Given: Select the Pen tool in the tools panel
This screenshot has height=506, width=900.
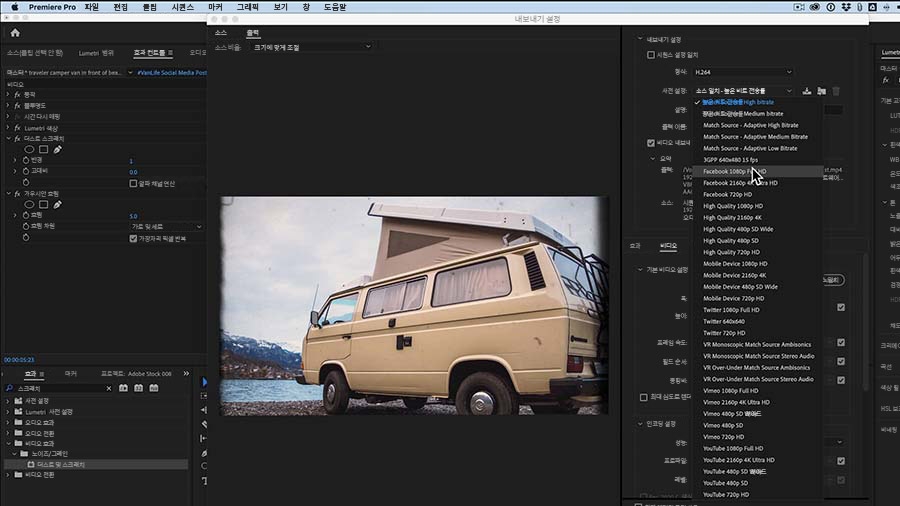Looking at the screenshot, I should coord(204,453).
